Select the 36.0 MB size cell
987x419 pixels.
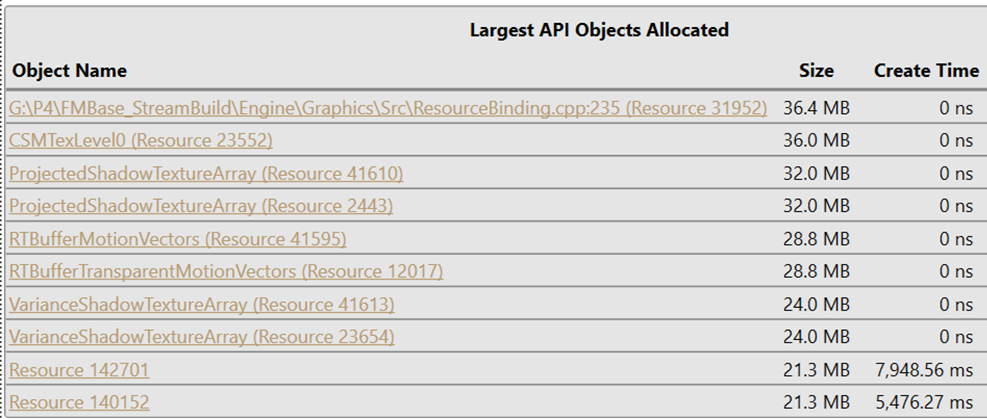816,140
